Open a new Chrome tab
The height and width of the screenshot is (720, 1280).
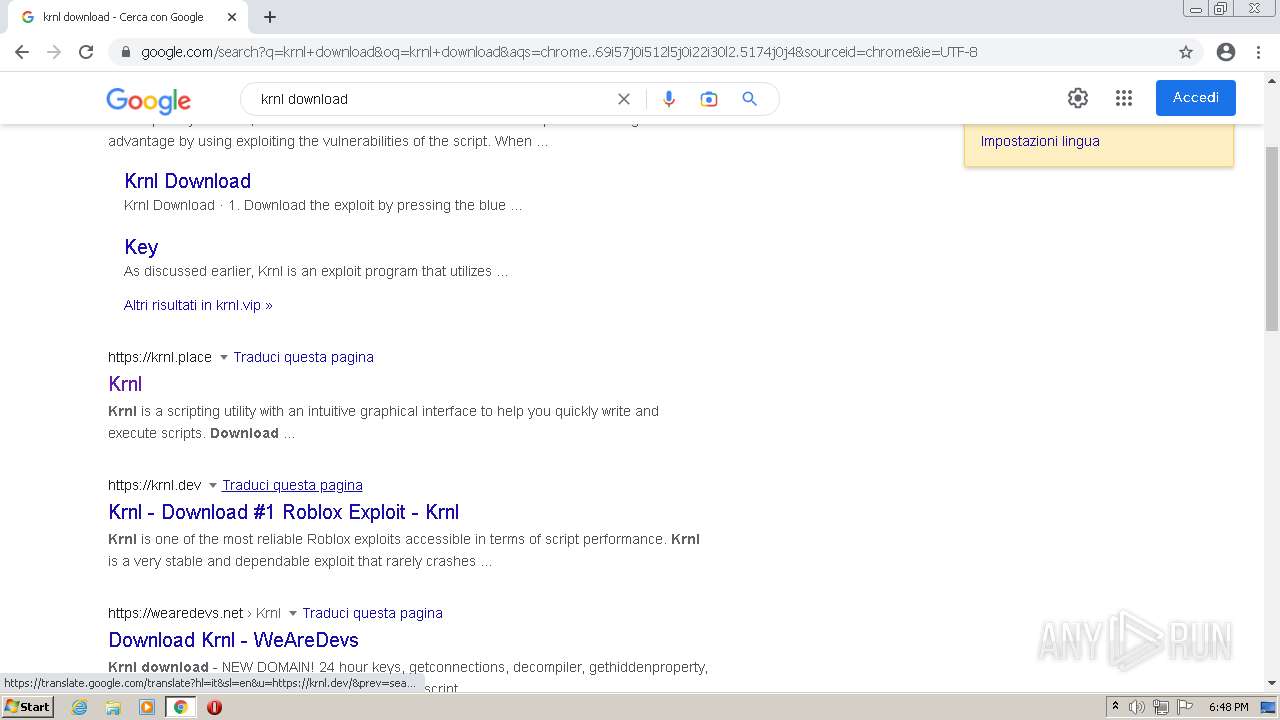[270, 17]
